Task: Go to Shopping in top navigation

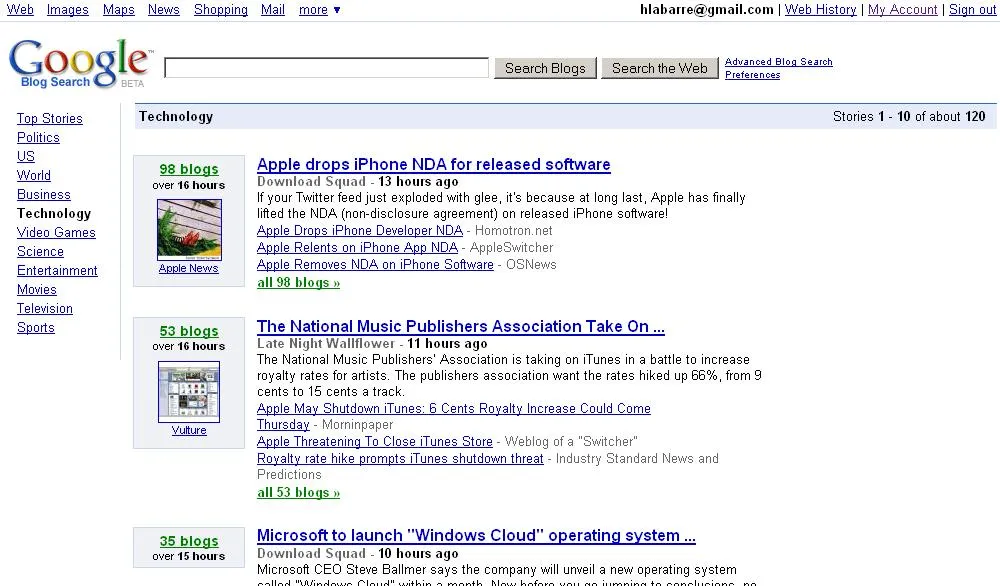Action: tap(221, 10)
